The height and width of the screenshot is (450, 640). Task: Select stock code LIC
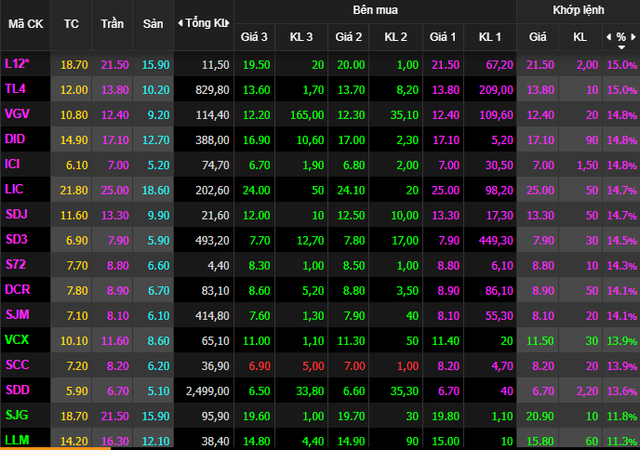[x=14, y=189]
